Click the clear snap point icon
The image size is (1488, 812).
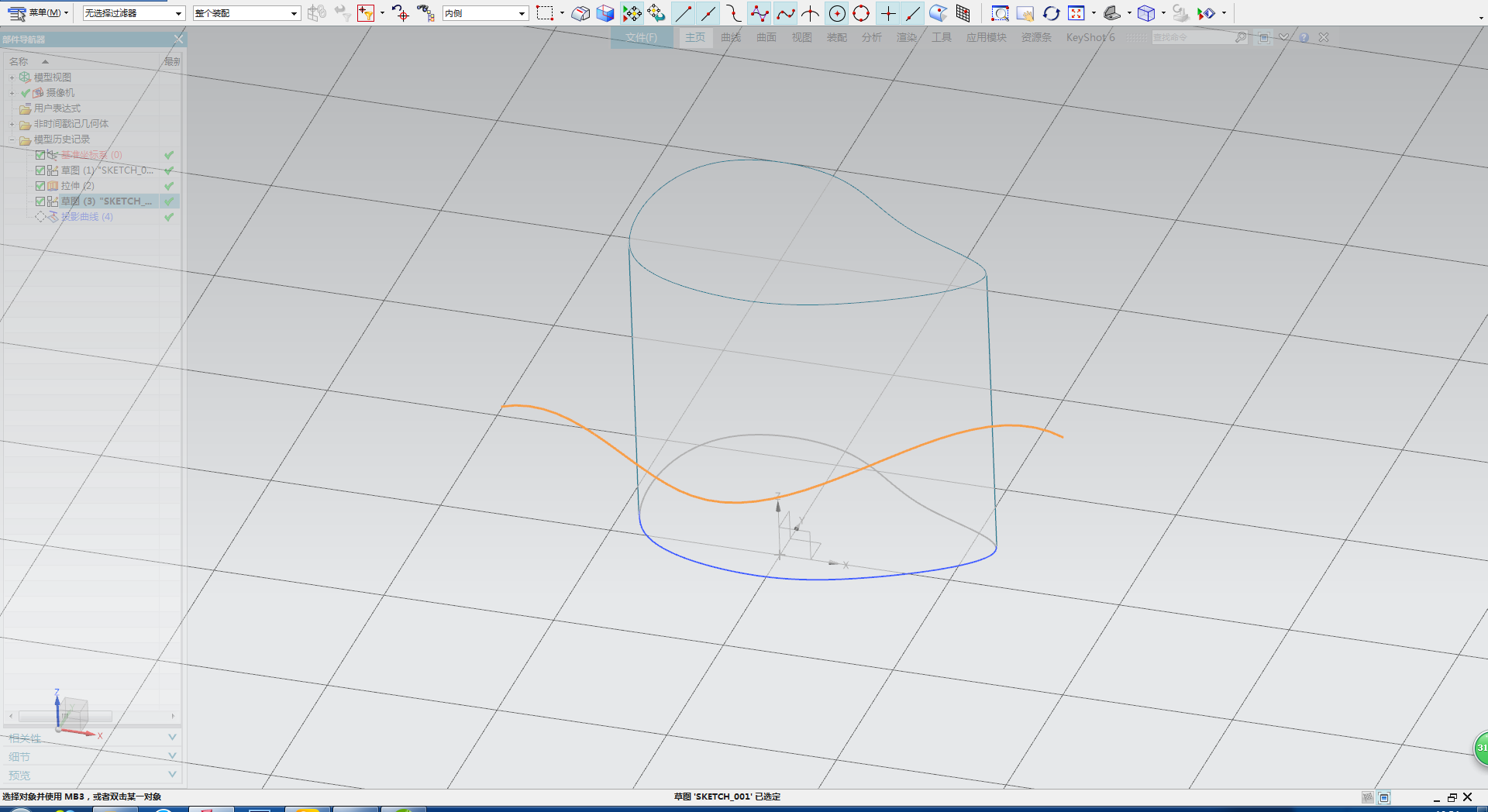coord(656,13)
